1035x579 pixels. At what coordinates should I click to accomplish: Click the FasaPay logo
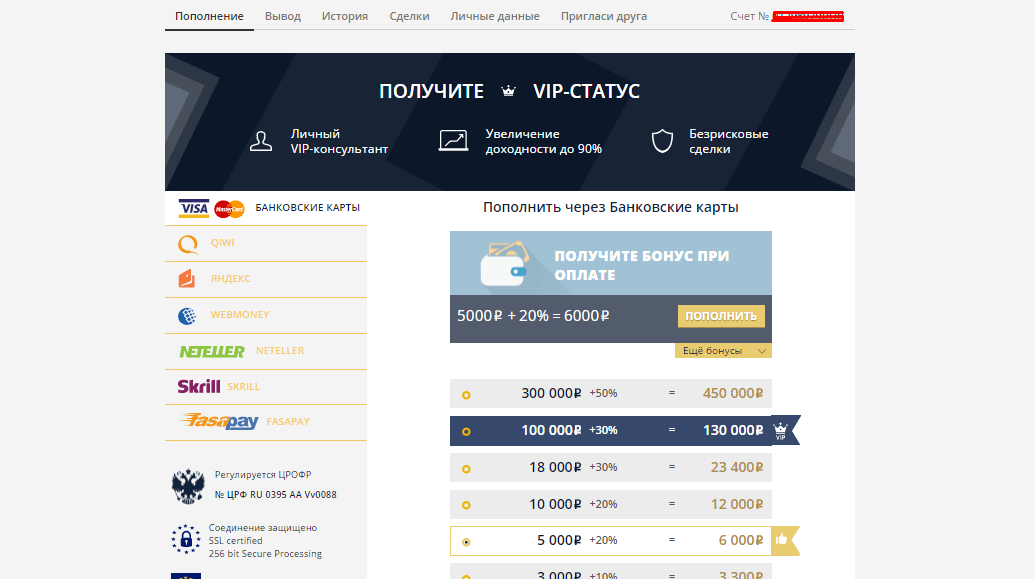(x=219, y=421)
